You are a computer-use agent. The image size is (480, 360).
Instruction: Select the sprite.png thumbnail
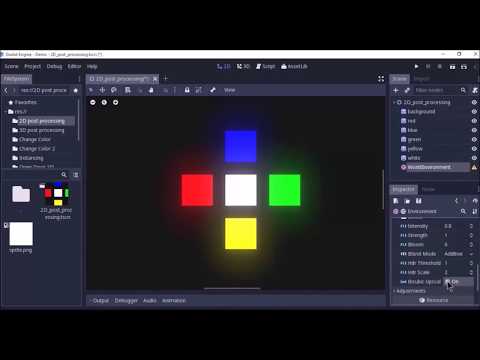point(21,234)
